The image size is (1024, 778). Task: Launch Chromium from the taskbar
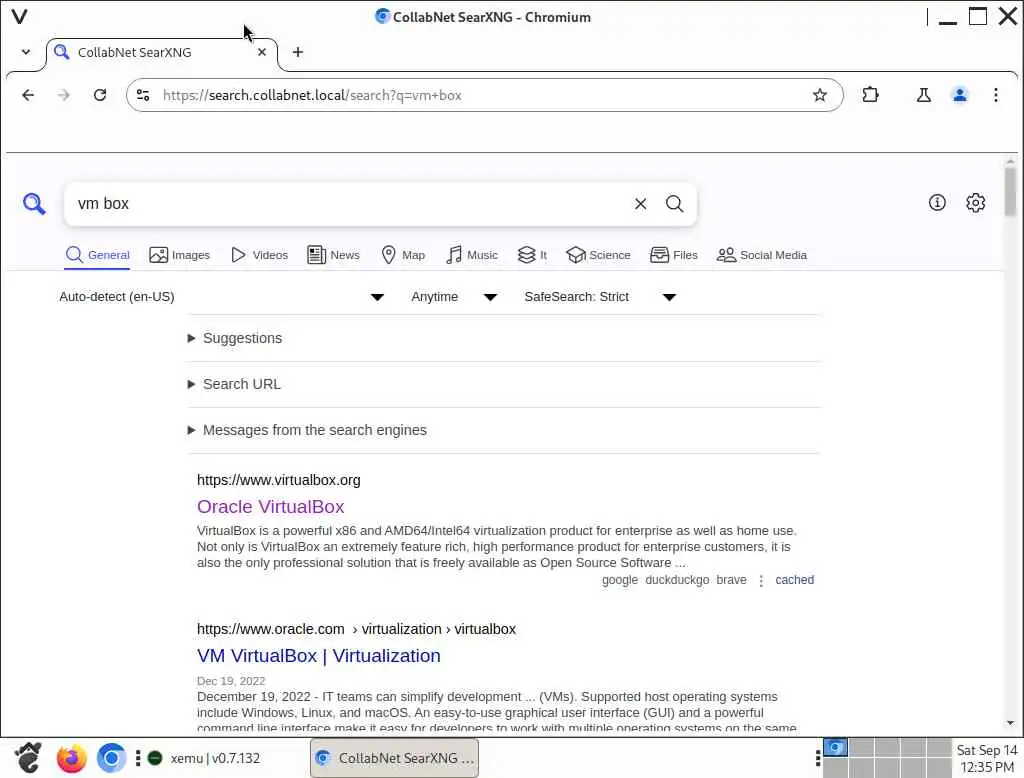pos(112,758)
